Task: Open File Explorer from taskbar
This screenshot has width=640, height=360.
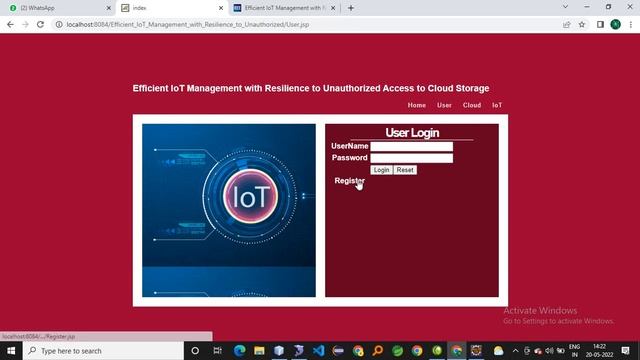Action: click(x=259, y=351)
